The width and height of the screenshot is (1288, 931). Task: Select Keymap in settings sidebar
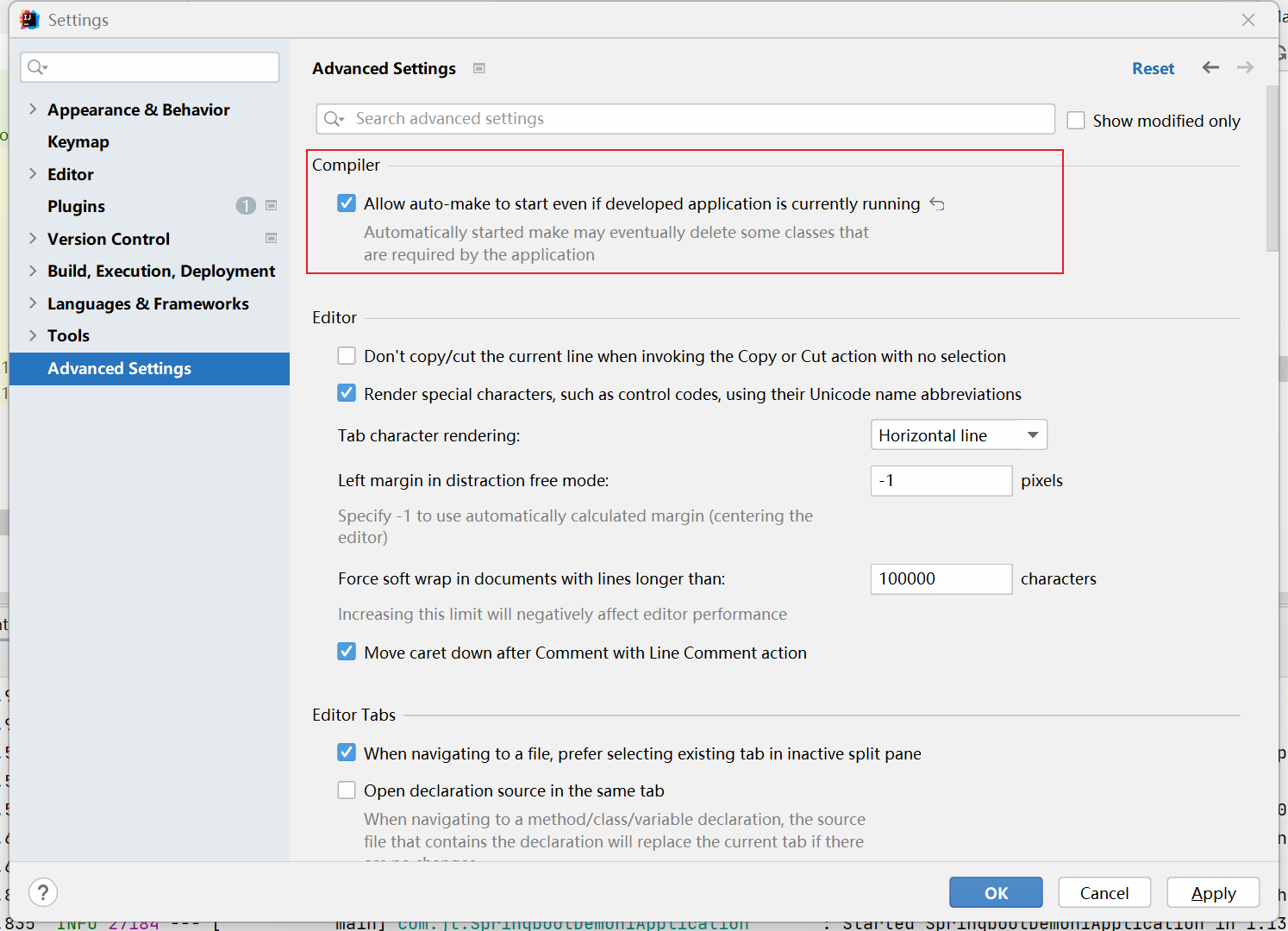78,142
